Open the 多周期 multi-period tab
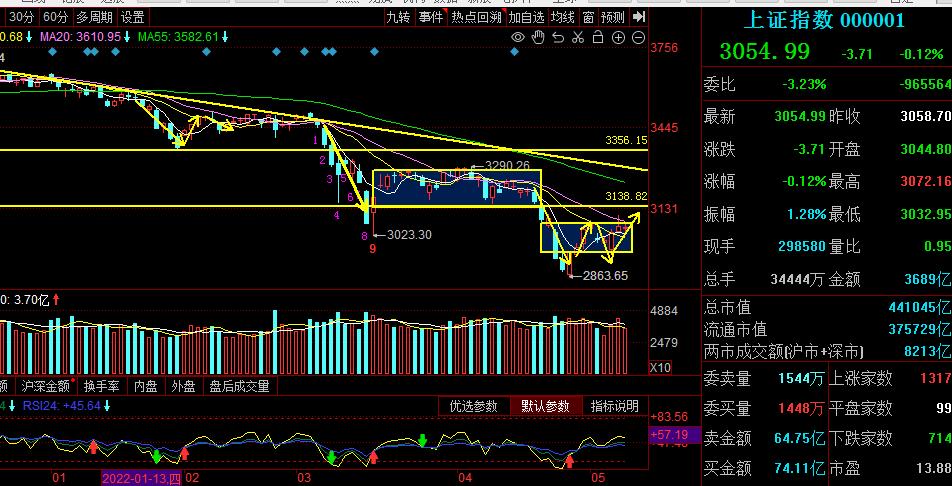Image resolution: width=952 pixels, height=486 pixels. click(x=95, y=17)
